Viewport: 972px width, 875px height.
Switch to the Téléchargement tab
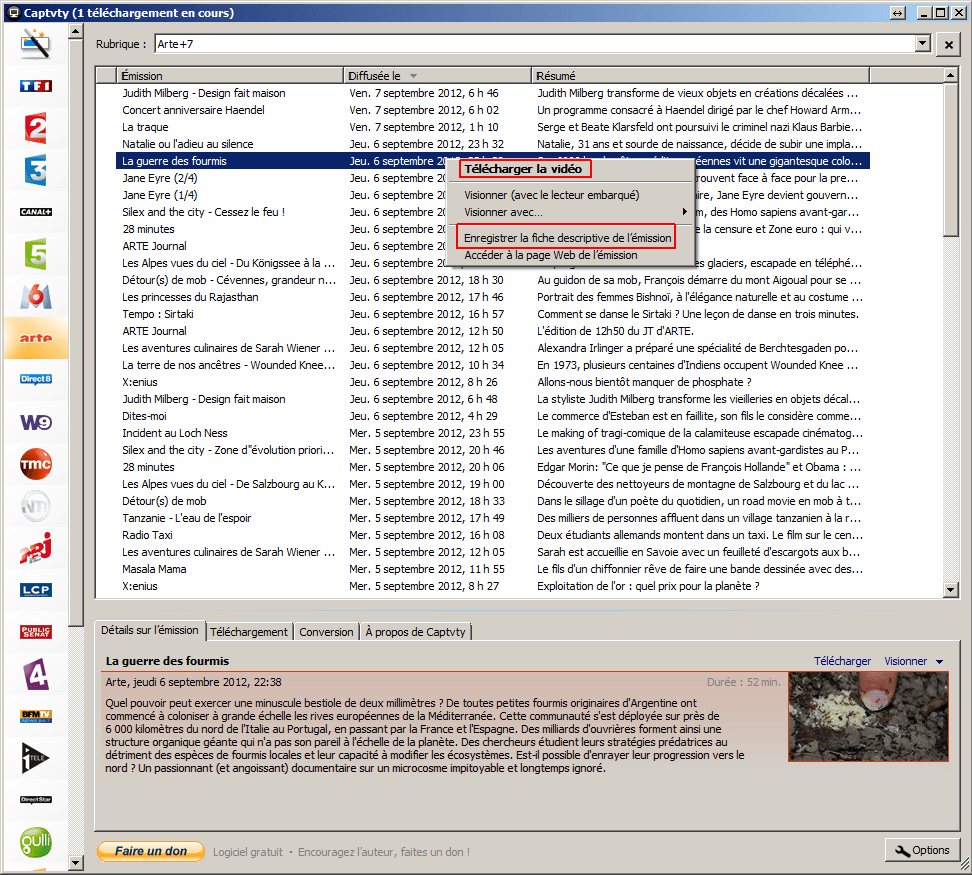point(249,632)
